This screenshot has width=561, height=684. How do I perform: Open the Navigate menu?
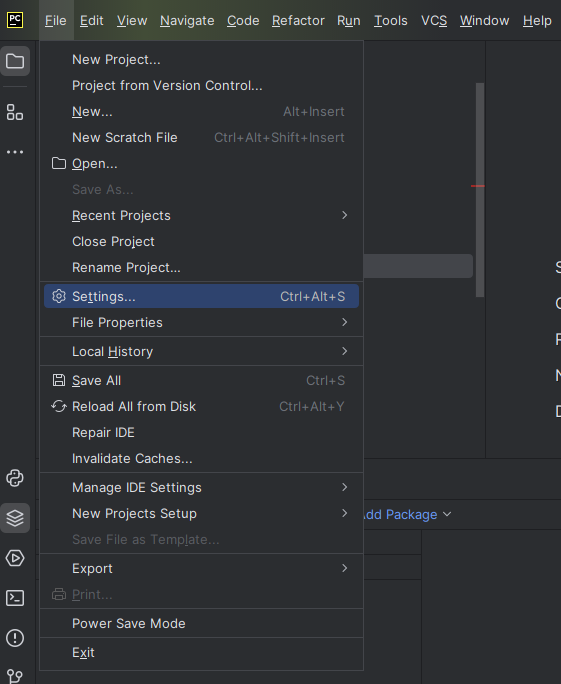[187, 21]
